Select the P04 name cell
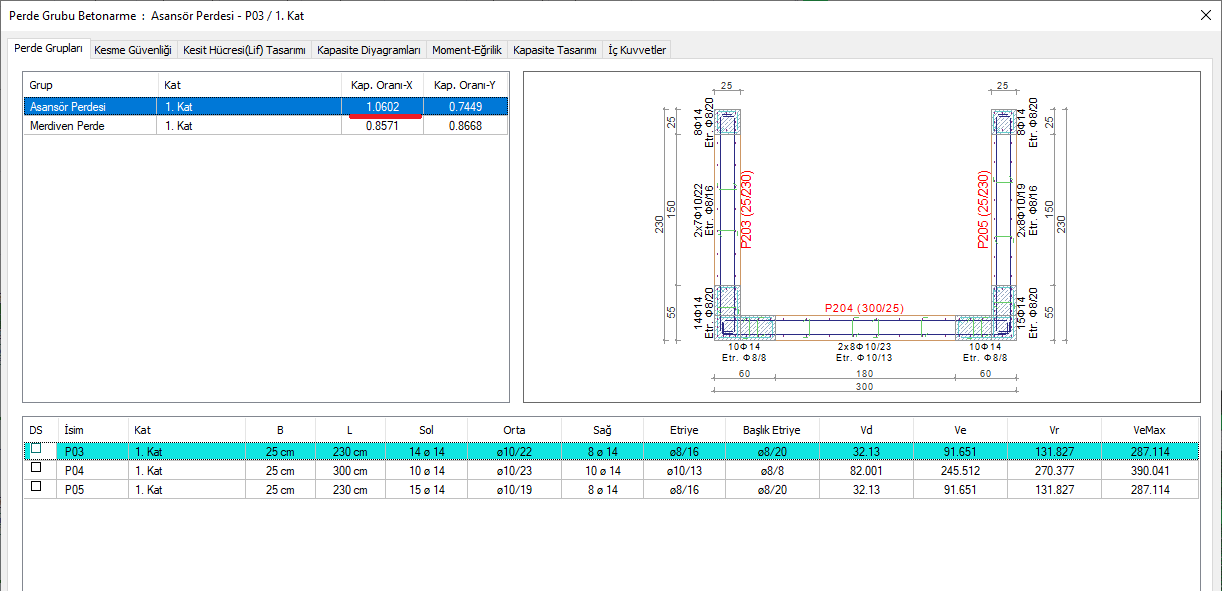This screenshot has width=1222, height=591. [x=92, y=470]
